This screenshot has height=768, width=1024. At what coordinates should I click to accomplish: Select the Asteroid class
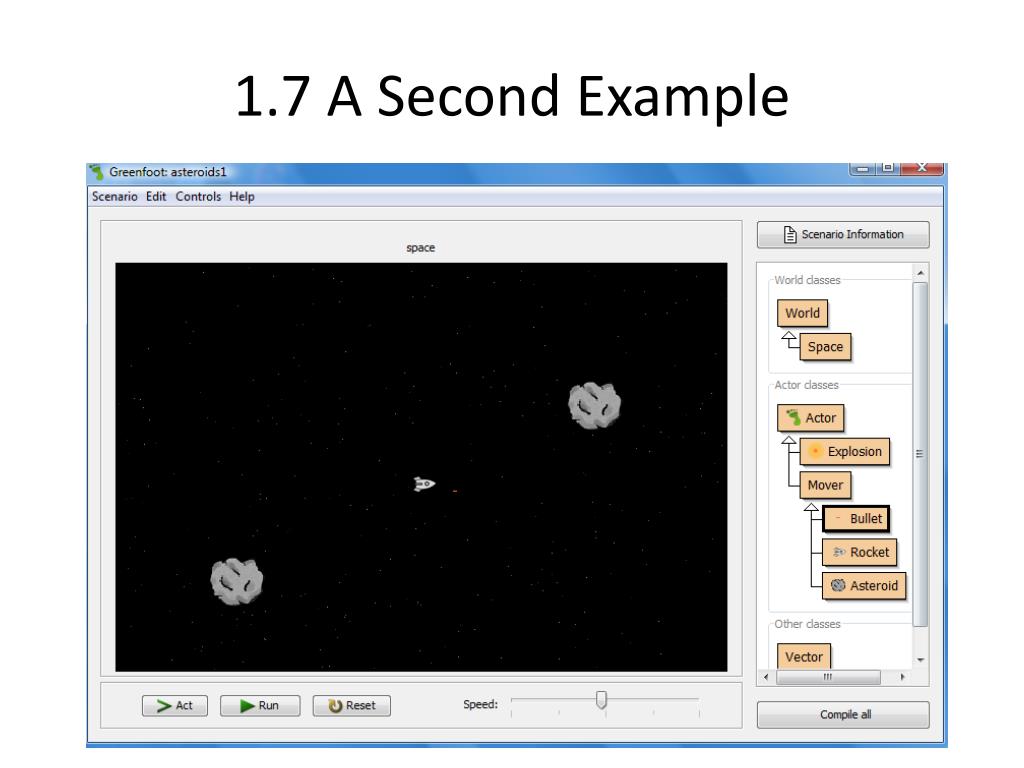(x=864, y=586)
